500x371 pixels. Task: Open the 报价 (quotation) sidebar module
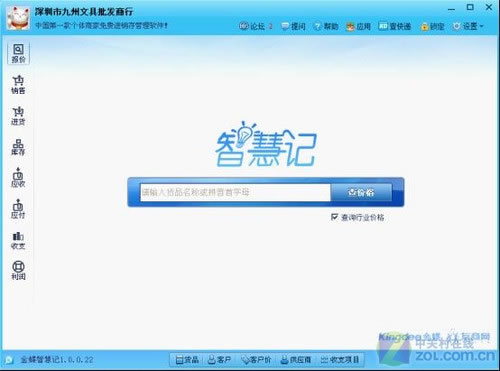18,53
